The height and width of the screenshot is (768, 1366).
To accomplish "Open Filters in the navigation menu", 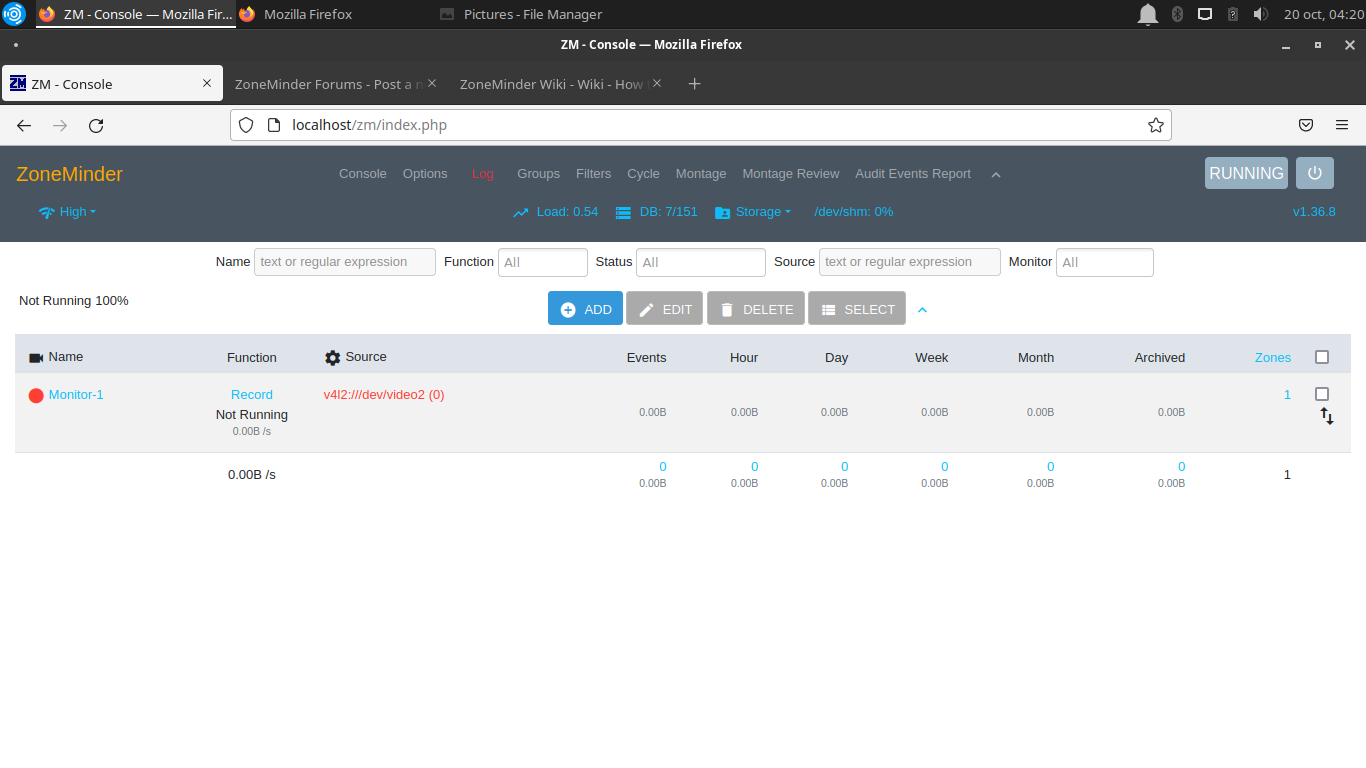I will [x=593, y=174].
